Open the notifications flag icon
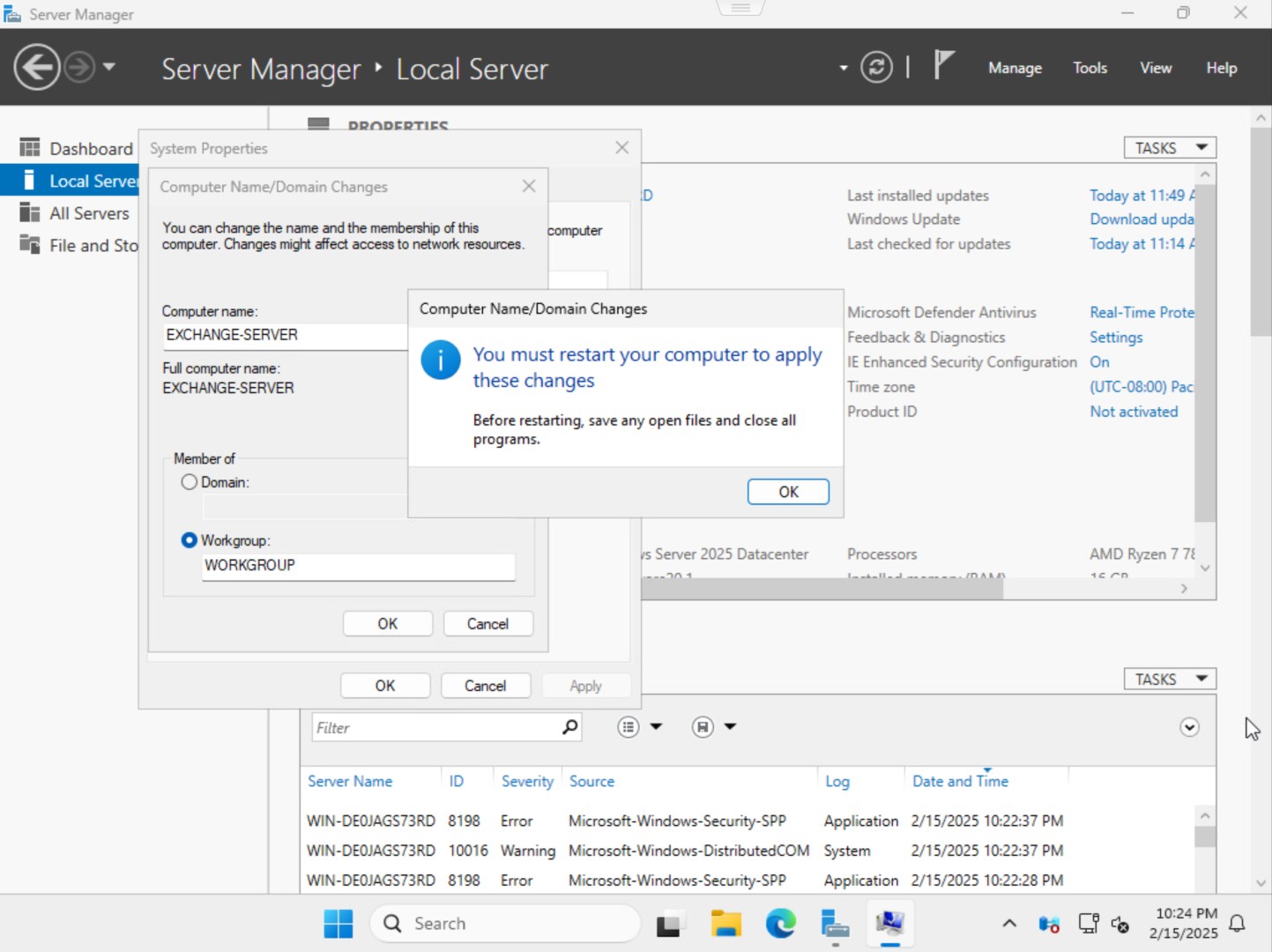The width and height of the screenshot is (1272, 952). click(944, 65)
